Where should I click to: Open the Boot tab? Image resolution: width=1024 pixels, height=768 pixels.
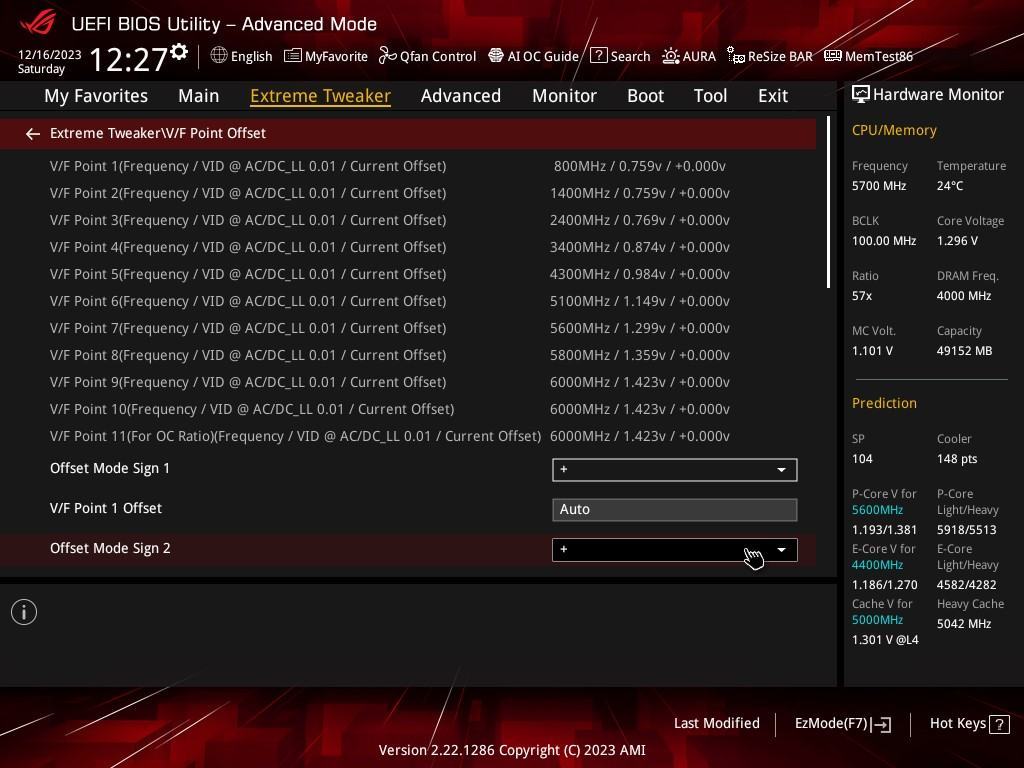coord(645,96)
